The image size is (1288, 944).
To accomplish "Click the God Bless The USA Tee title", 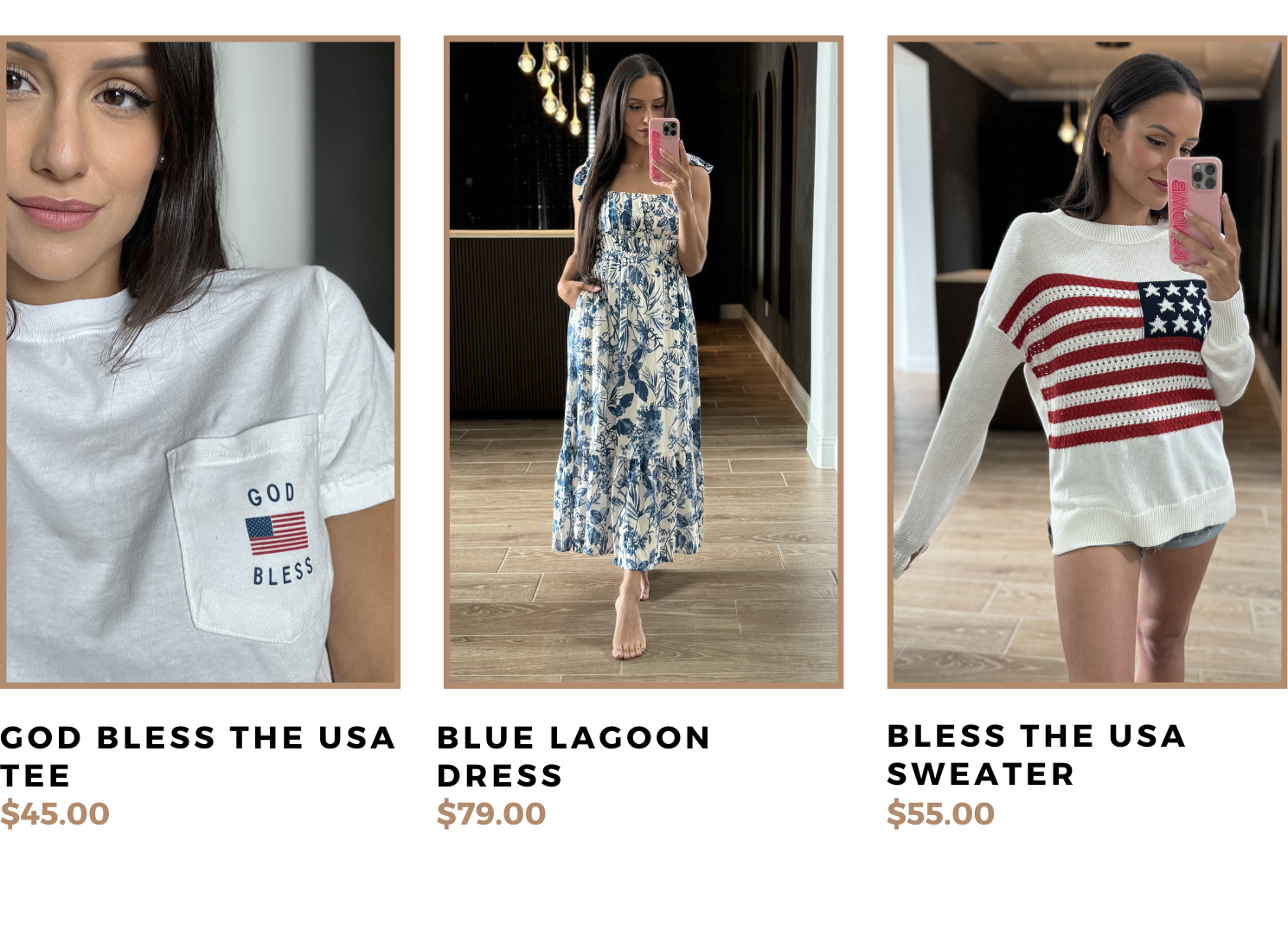I will pos(198,756).
